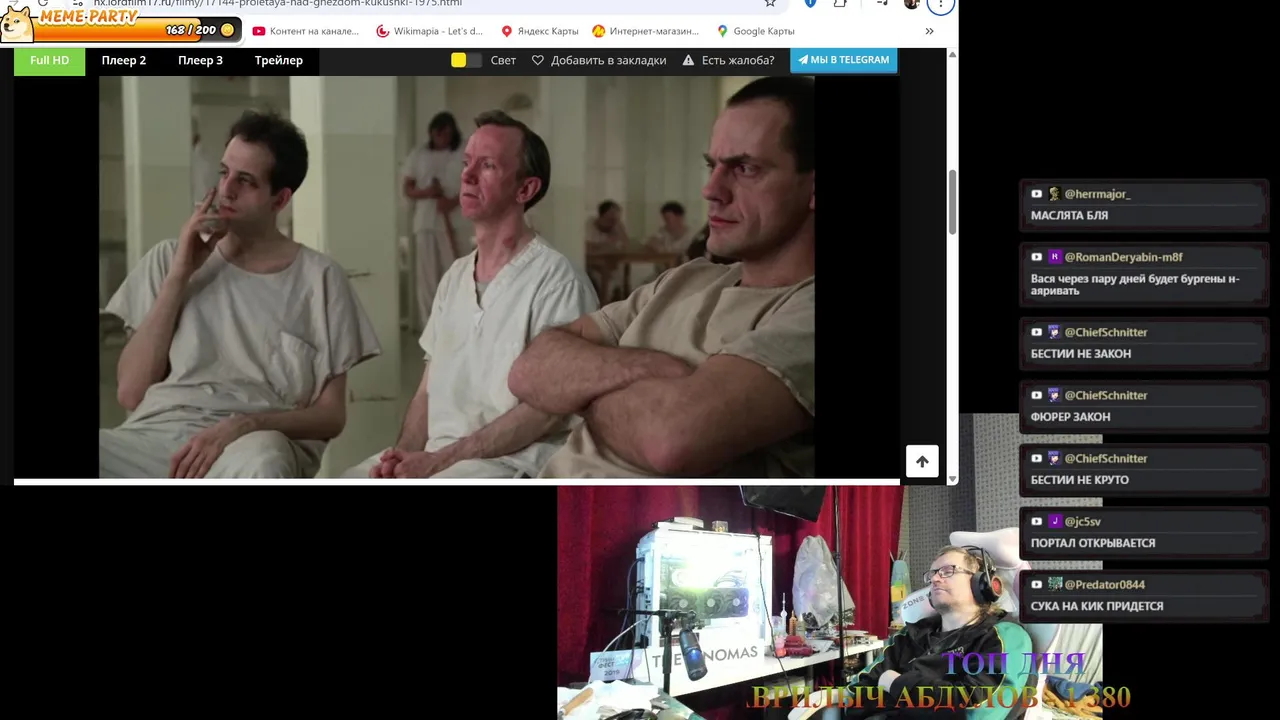Click the ФЮРЕР ЗАКОН chat message

pyautogui.click(x=1070, y=417)
